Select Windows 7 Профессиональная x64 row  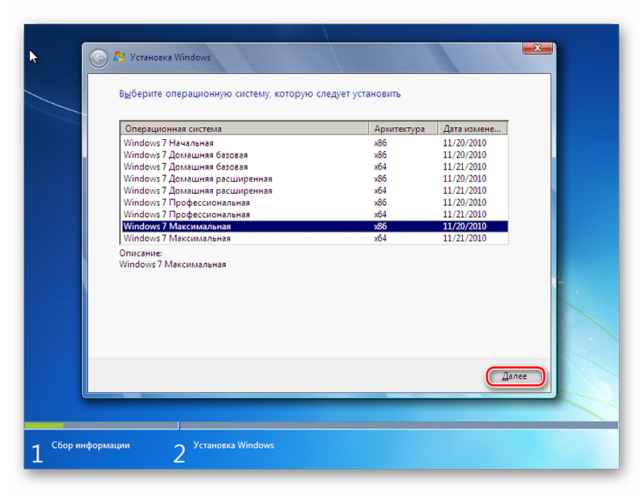pyautogui.click(x=315, y=214)
